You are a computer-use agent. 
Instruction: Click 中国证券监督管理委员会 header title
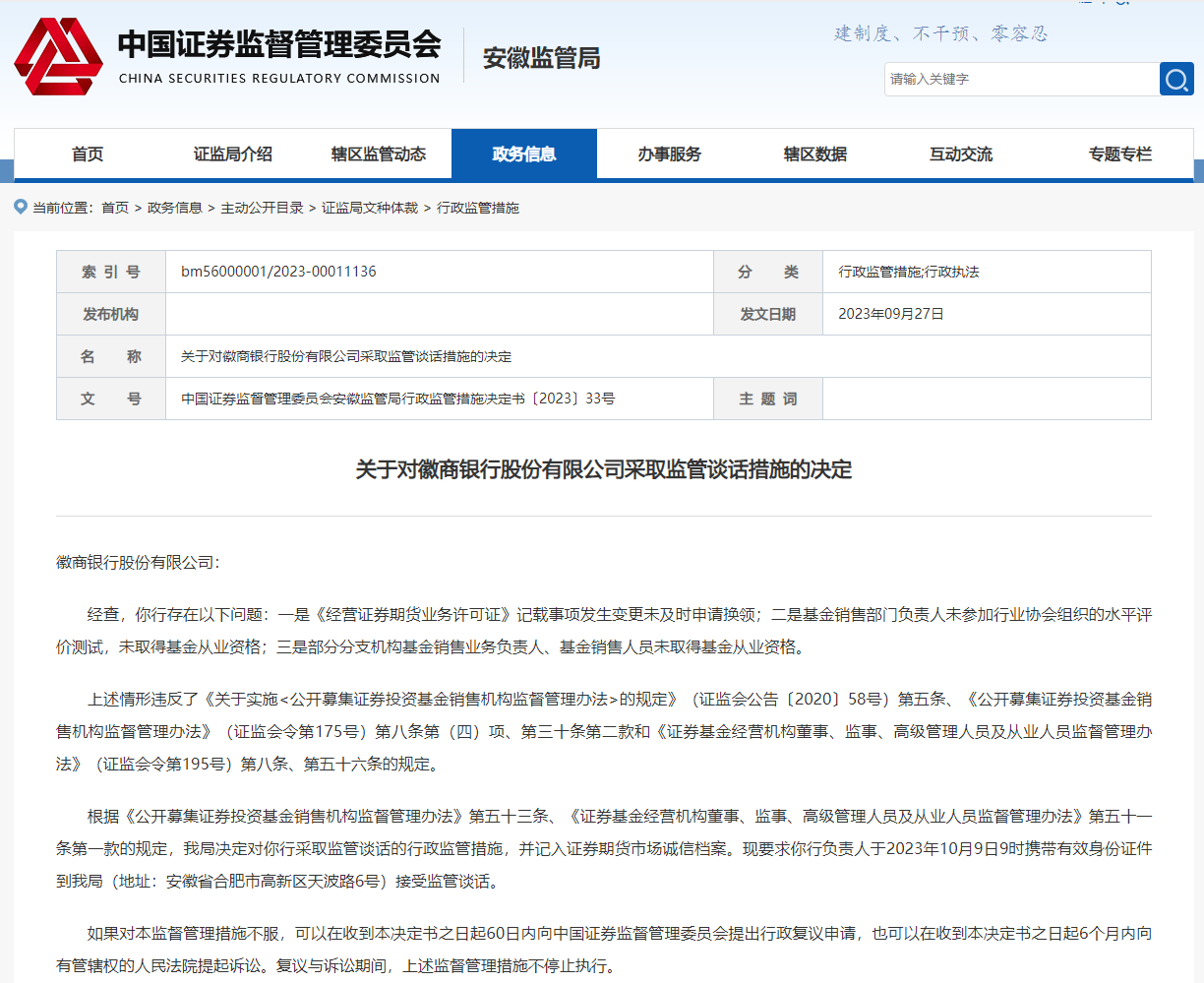279,45
